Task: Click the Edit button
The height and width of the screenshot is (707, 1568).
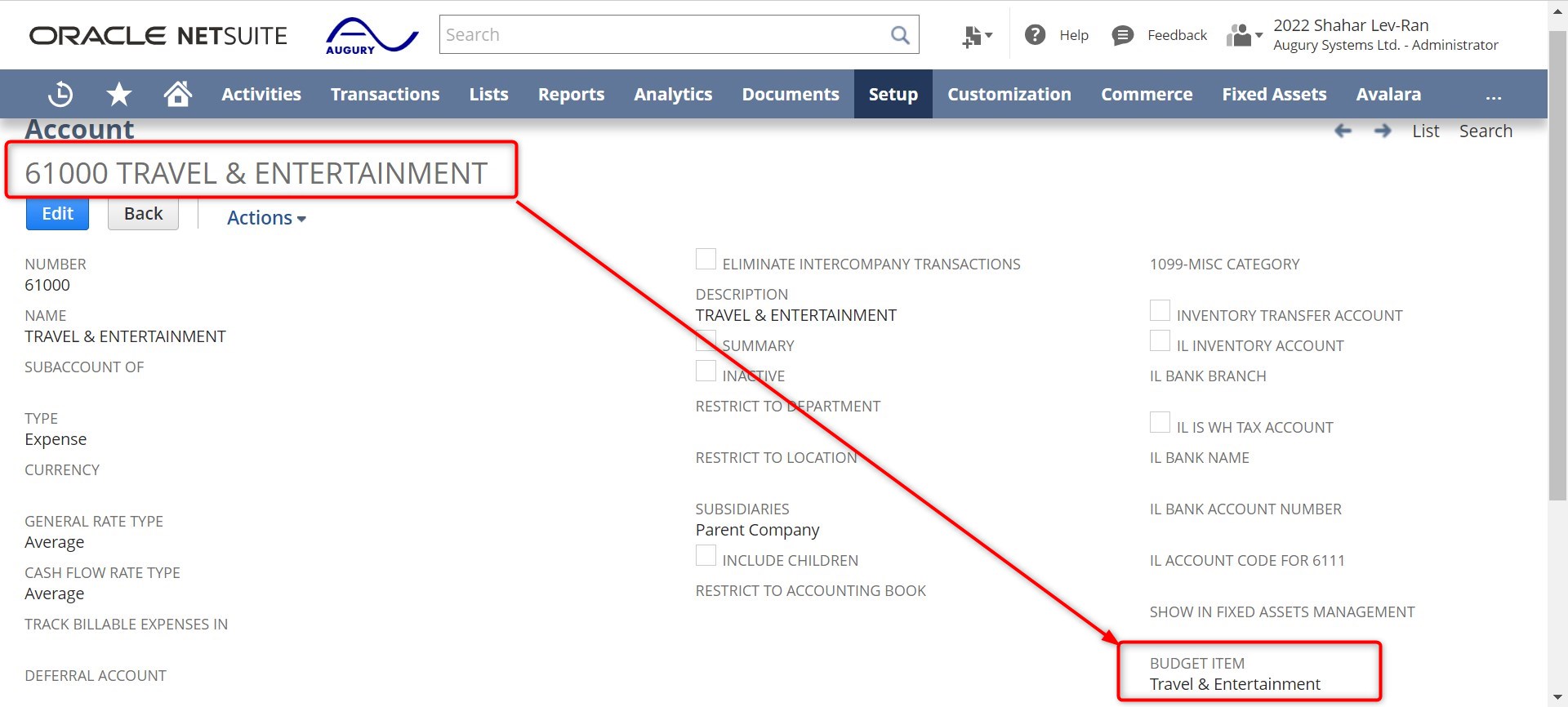Action: pos(57,214)
